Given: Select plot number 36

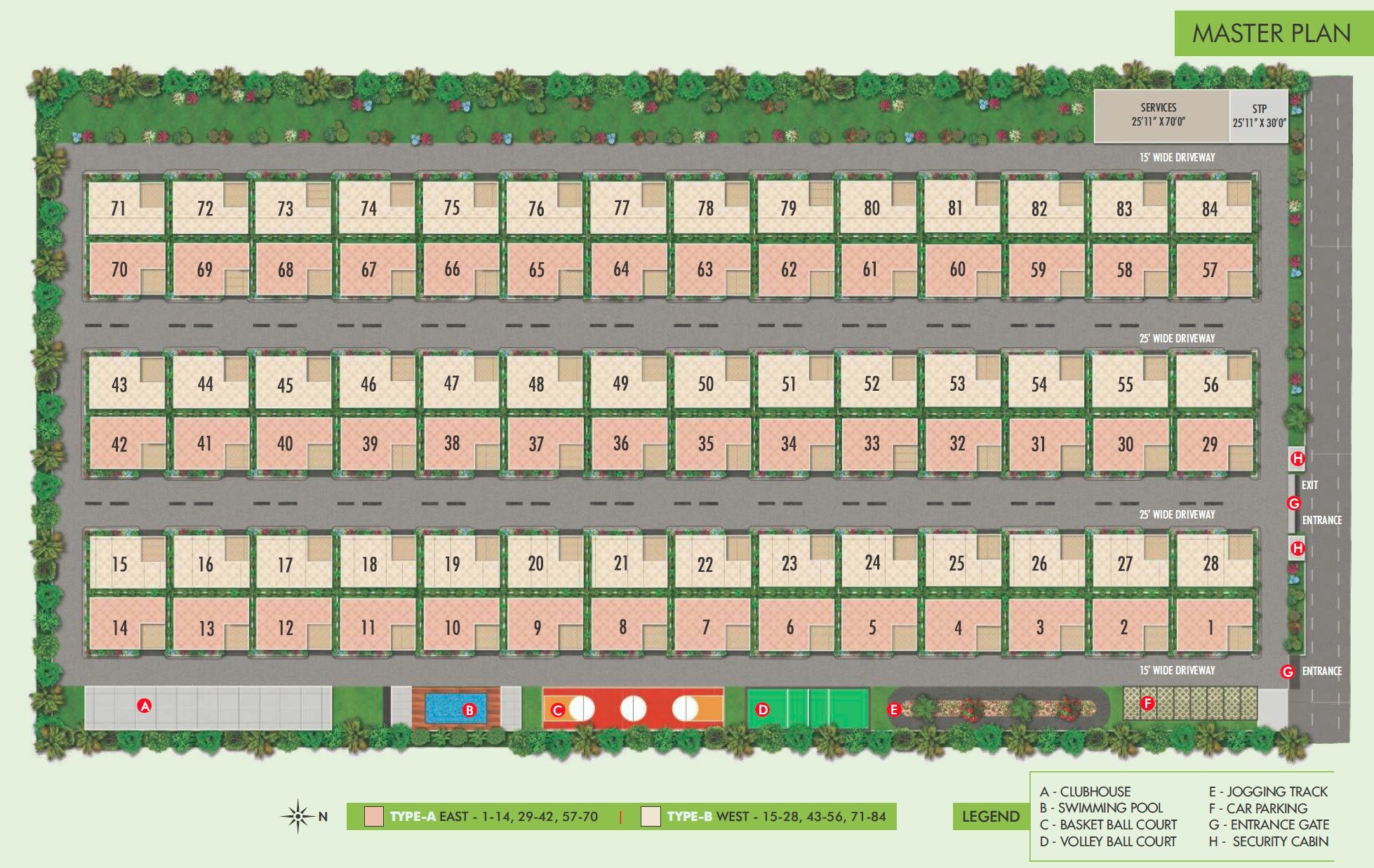Looking at the screenshot, I should point(621,443).
